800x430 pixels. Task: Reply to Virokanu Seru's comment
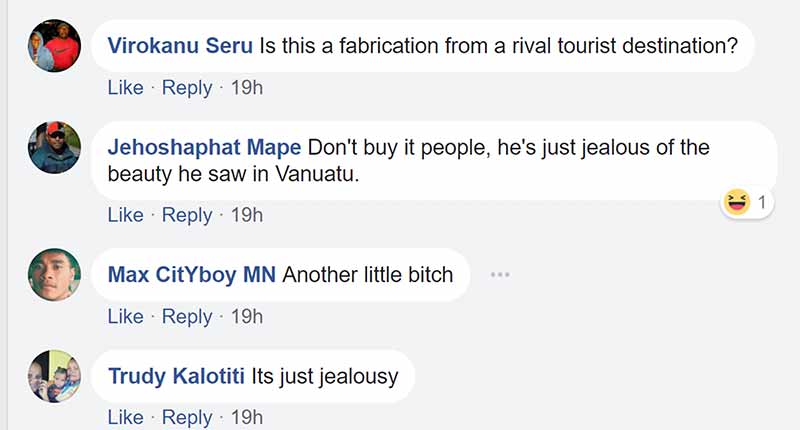[186, 88]
